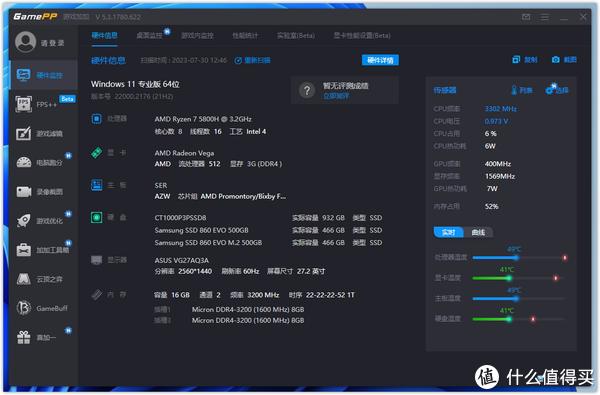This screenshot has width=600, height=395.
Task: Click the second Micron DDR4-3200 slot row
Action: pos(229,320)
